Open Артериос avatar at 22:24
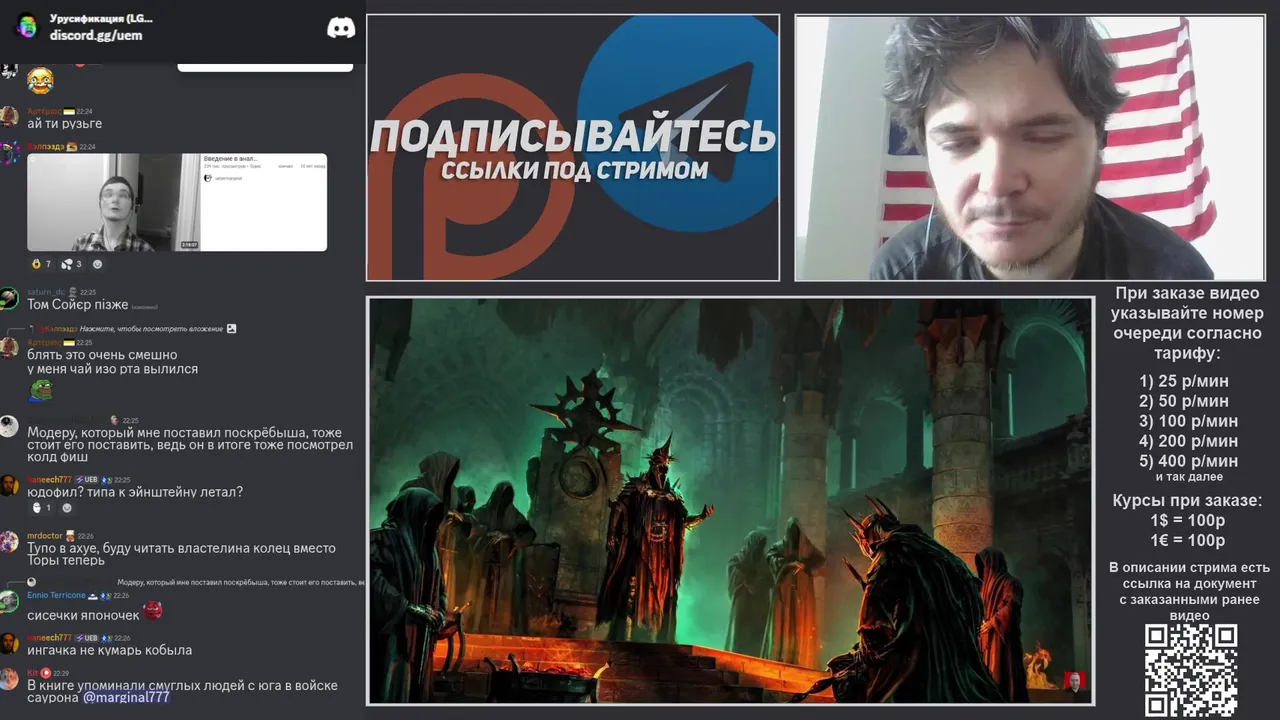 pyautogui.click(x=9, y=116)
